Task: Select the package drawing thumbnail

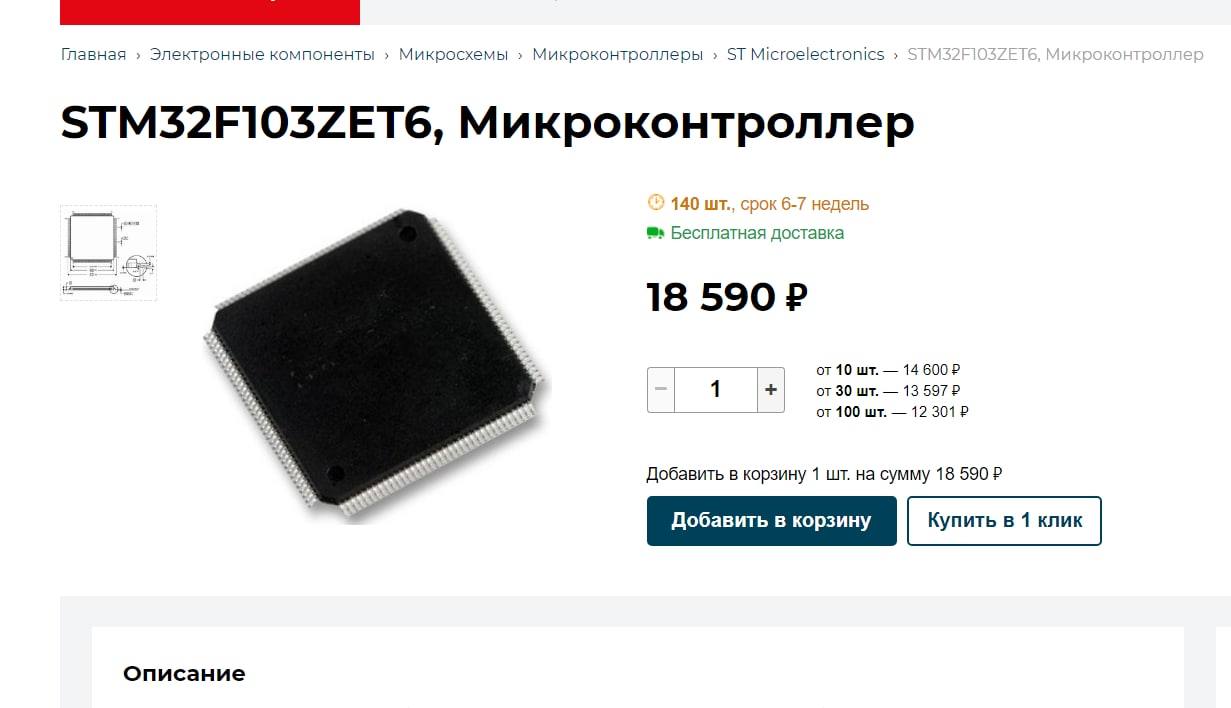Action: [108, 253]
